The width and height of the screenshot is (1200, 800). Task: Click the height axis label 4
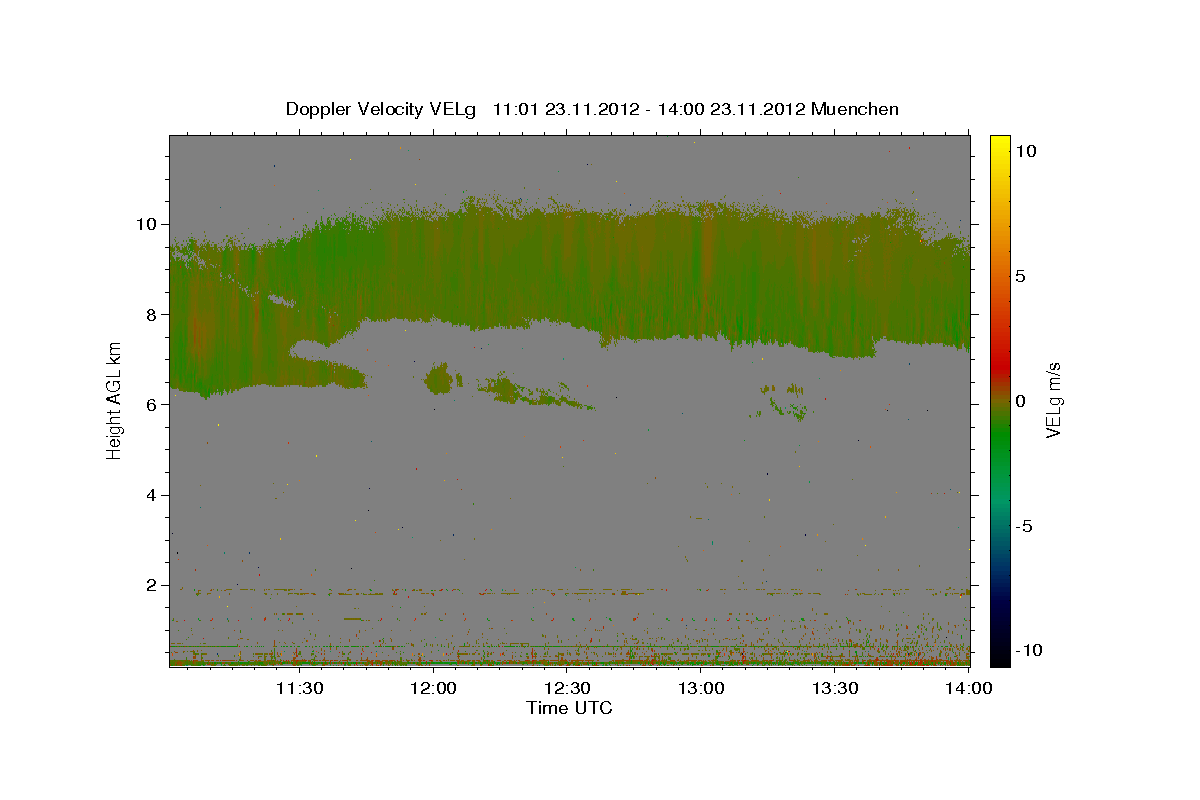tap(154, 495)
